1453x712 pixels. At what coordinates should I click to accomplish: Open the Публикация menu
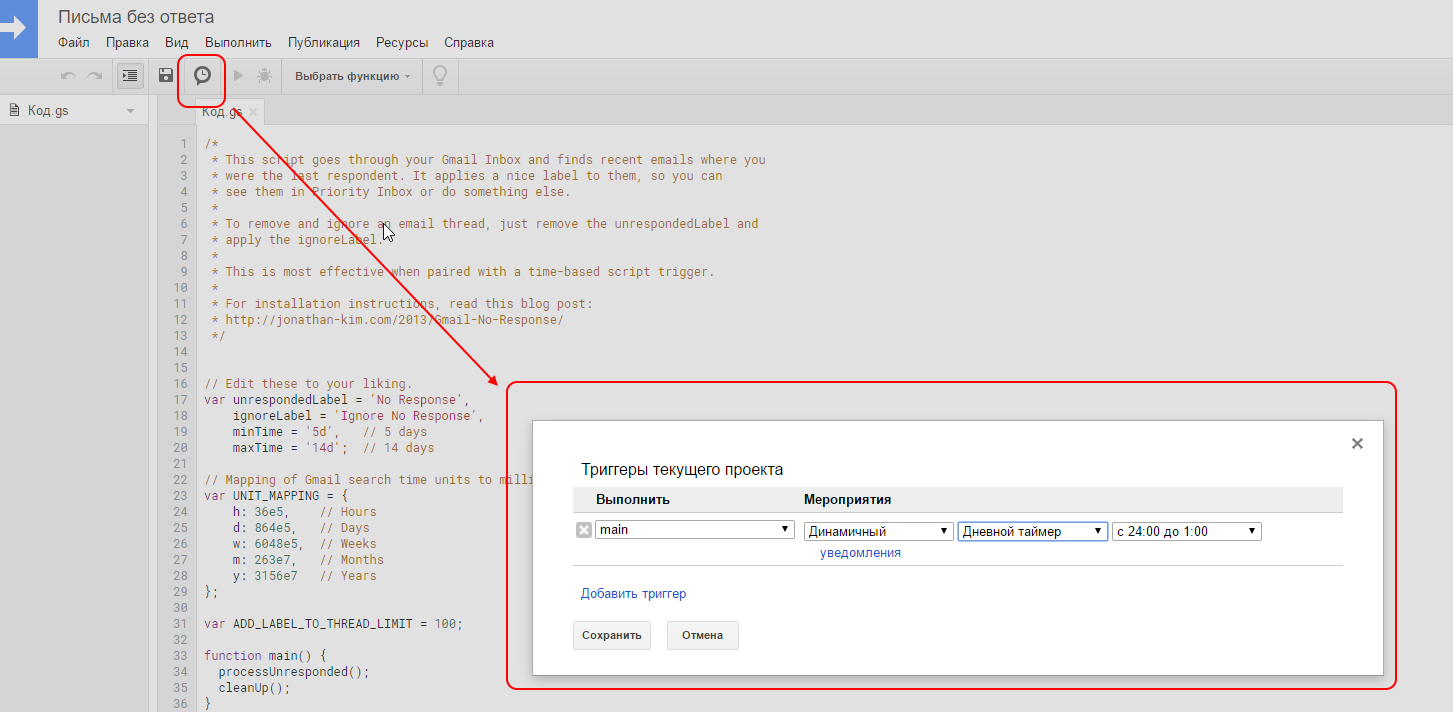point(324,42)
